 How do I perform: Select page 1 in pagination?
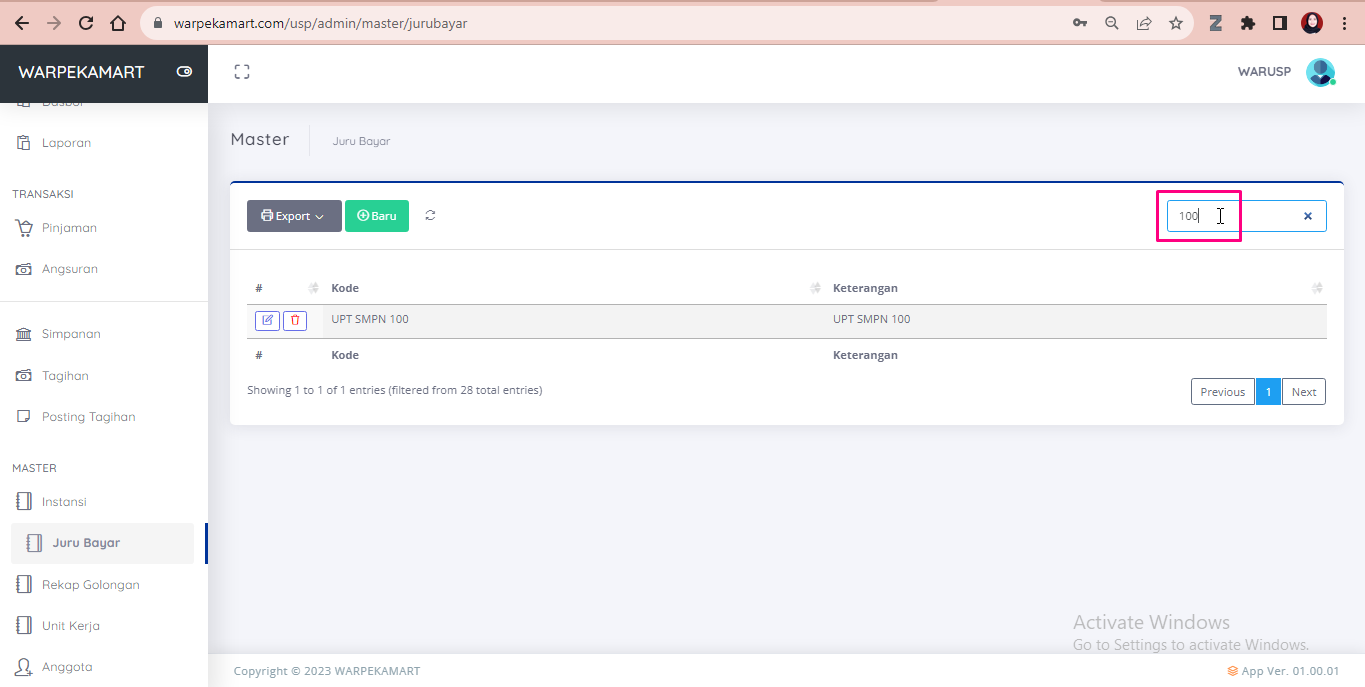click(x=1268, y=392)
